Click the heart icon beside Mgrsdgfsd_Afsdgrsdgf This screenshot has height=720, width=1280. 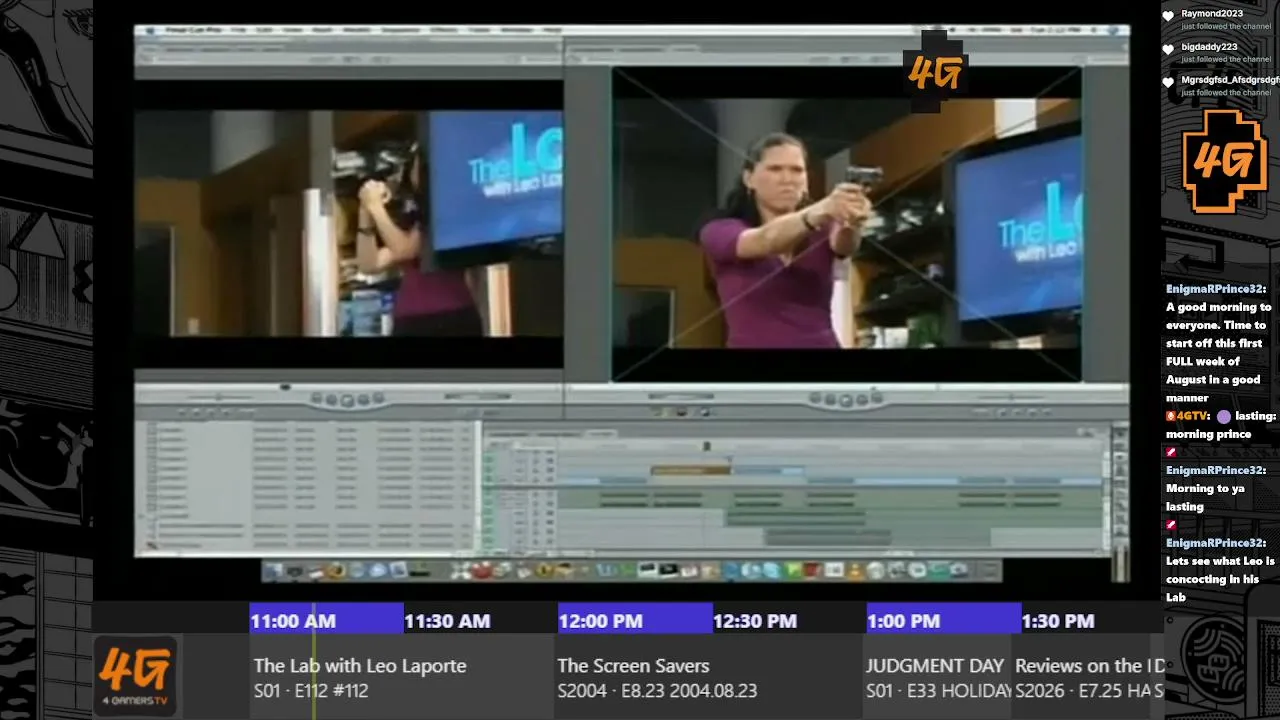click(x=1168, y=83)
